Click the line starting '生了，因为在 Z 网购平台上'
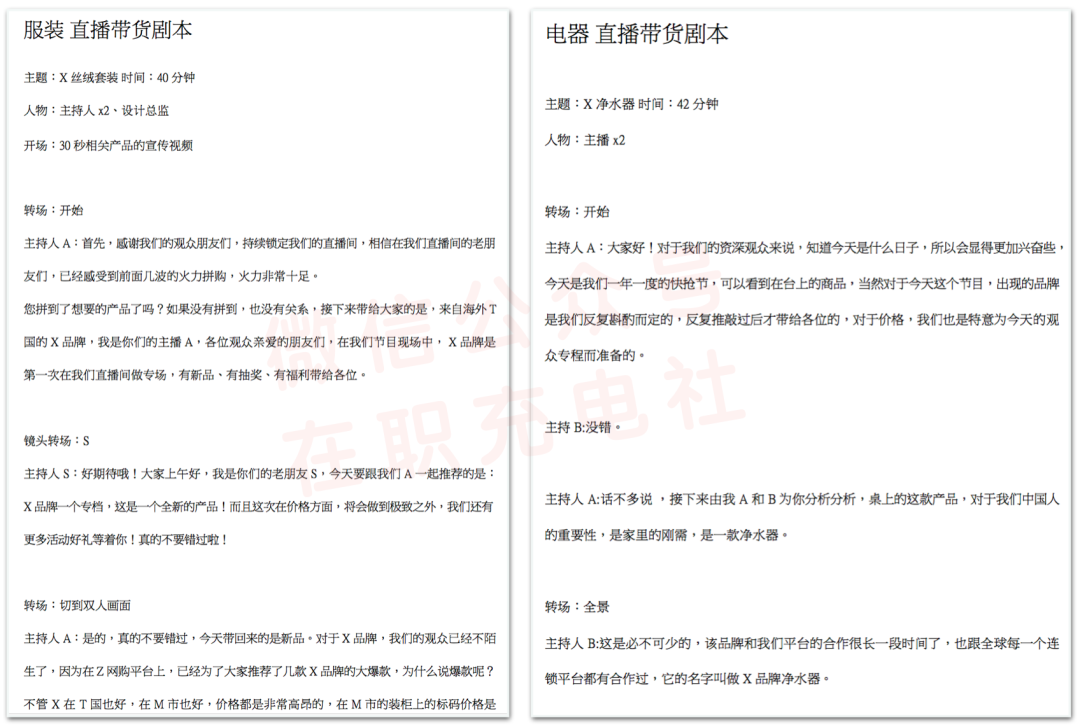 point(259,671)
